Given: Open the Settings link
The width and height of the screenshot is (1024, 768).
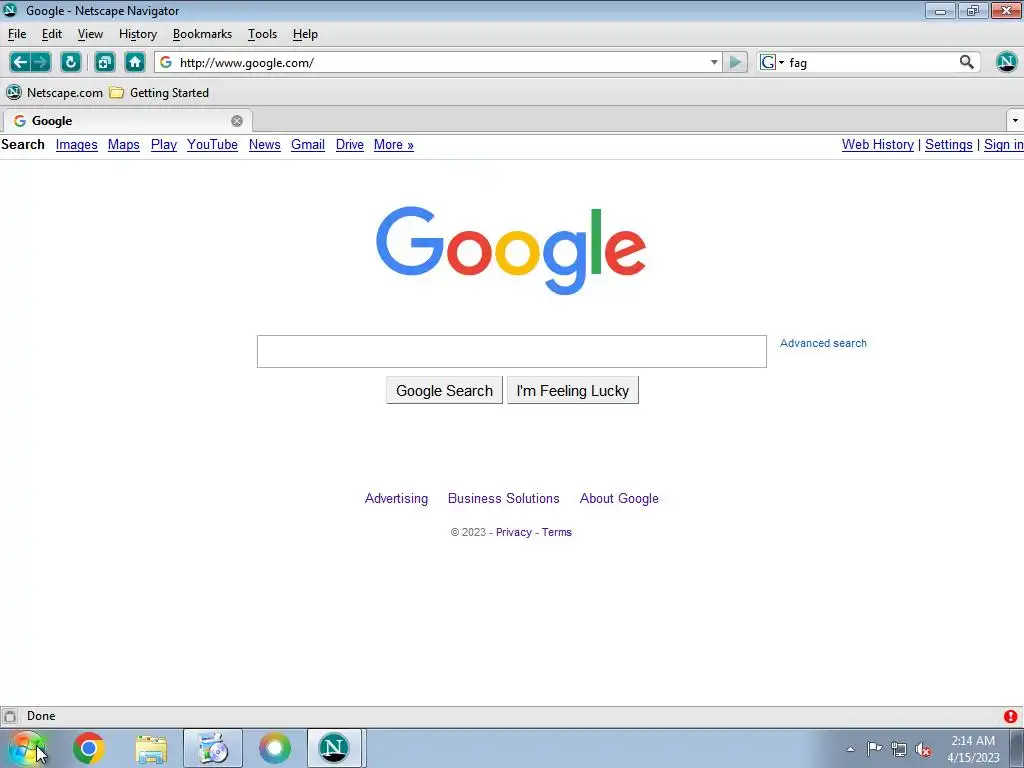Looking at the screenshot, I should tap(949, 145).
